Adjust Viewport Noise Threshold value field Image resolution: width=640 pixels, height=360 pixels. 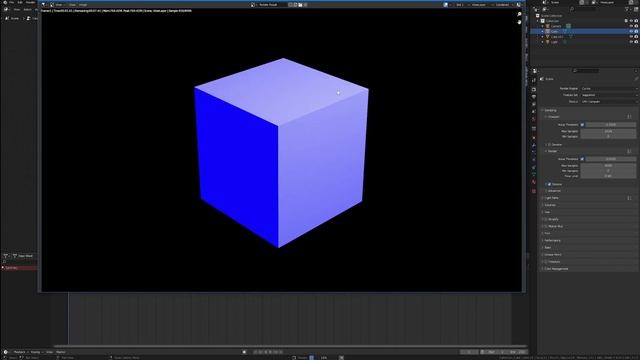611,125
